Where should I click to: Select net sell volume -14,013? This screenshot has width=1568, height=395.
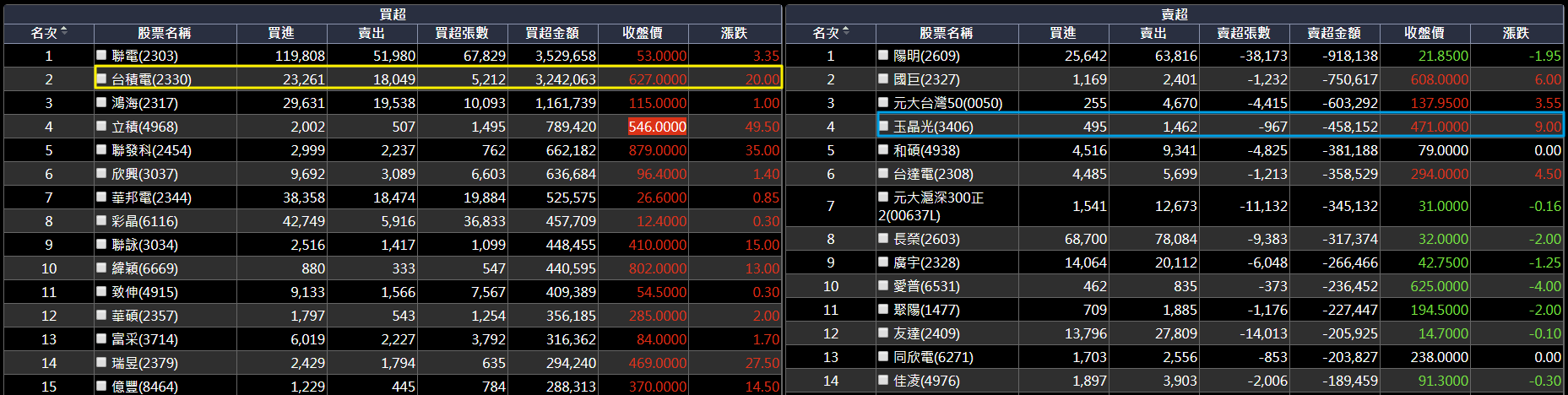point(1264,333)
